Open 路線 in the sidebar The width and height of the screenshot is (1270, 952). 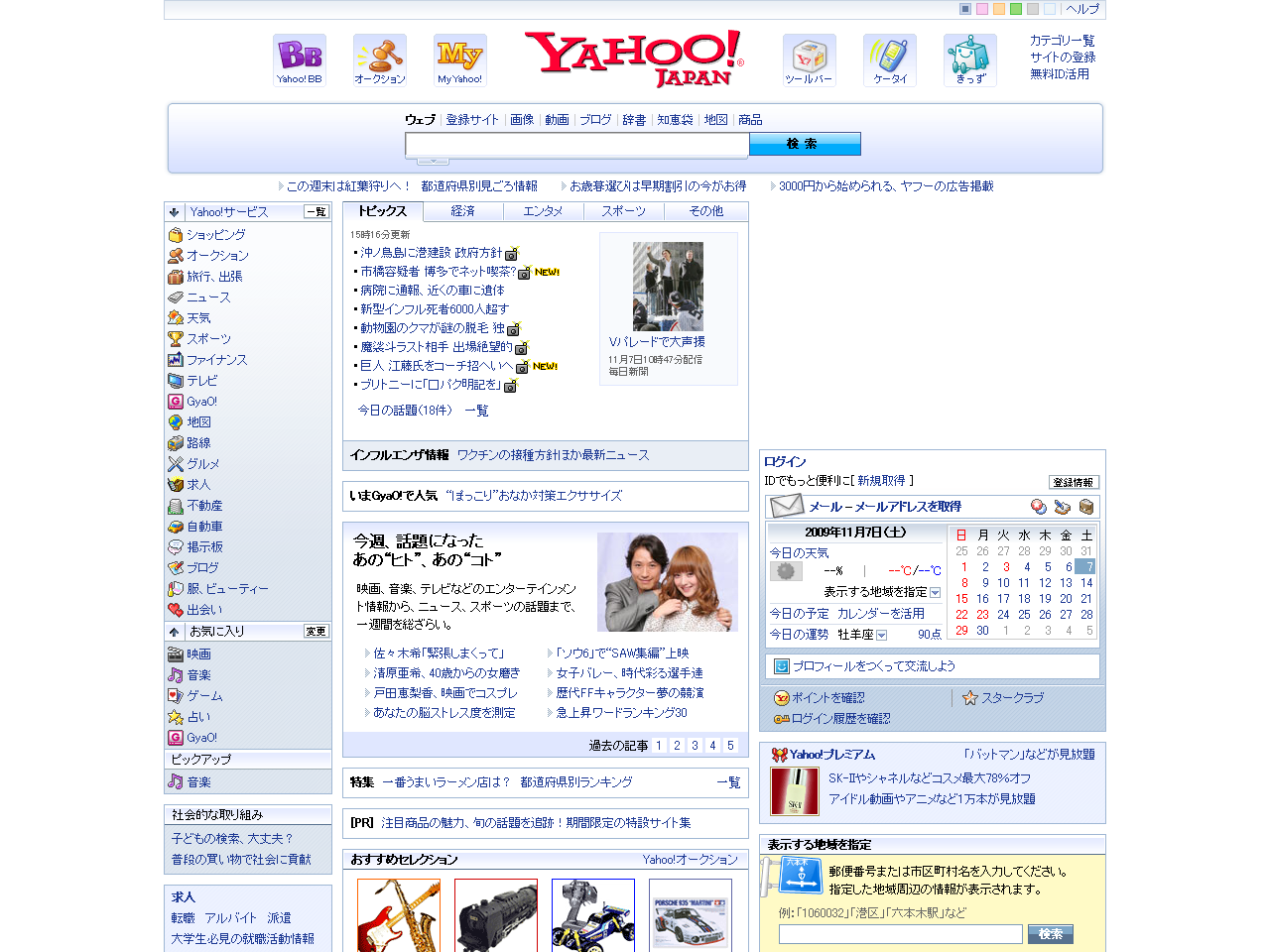point(198,443)
